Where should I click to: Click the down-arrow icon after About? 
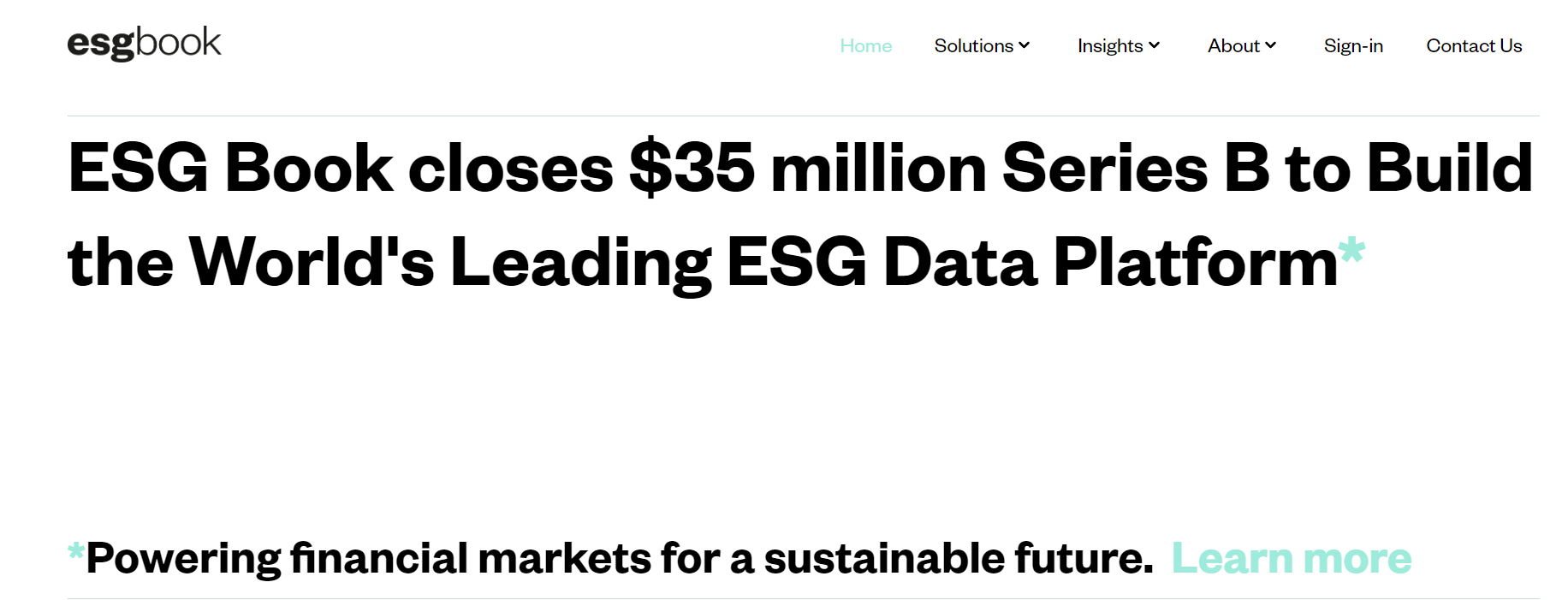tap(1271, 45)
